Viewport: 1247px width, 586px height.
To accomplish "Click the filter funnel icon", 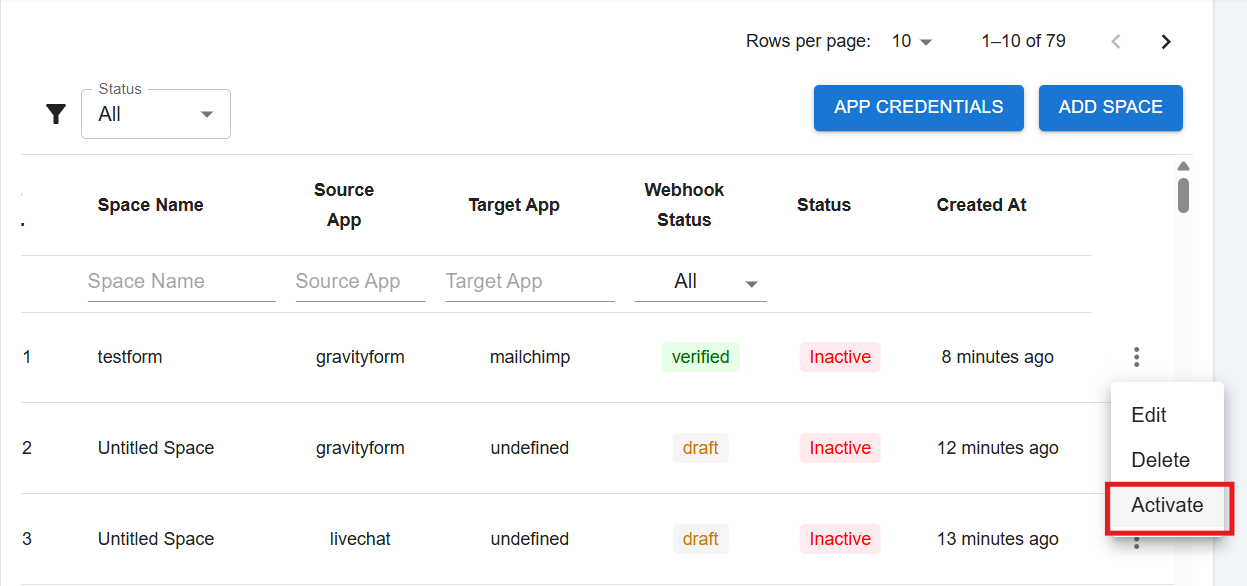I will pyautogui.click(x=56, y=114).
